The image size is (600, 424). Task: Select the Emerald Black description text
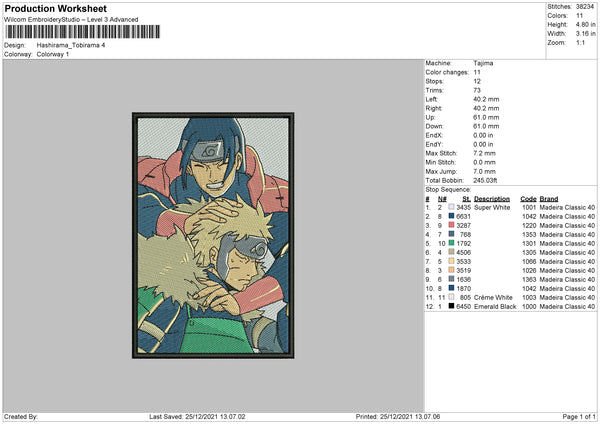pyautogui.click(x=495, y=307)
